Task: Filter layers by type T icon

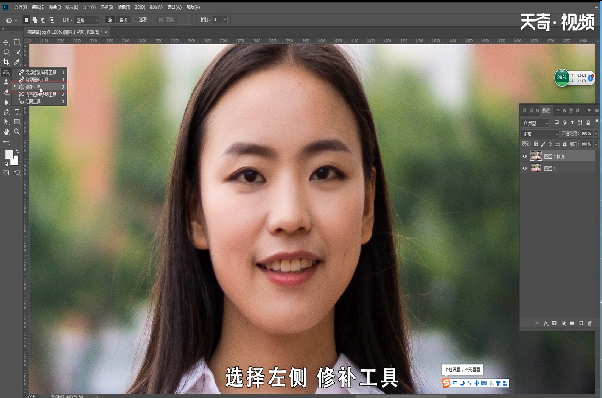Action: [572, 122]
